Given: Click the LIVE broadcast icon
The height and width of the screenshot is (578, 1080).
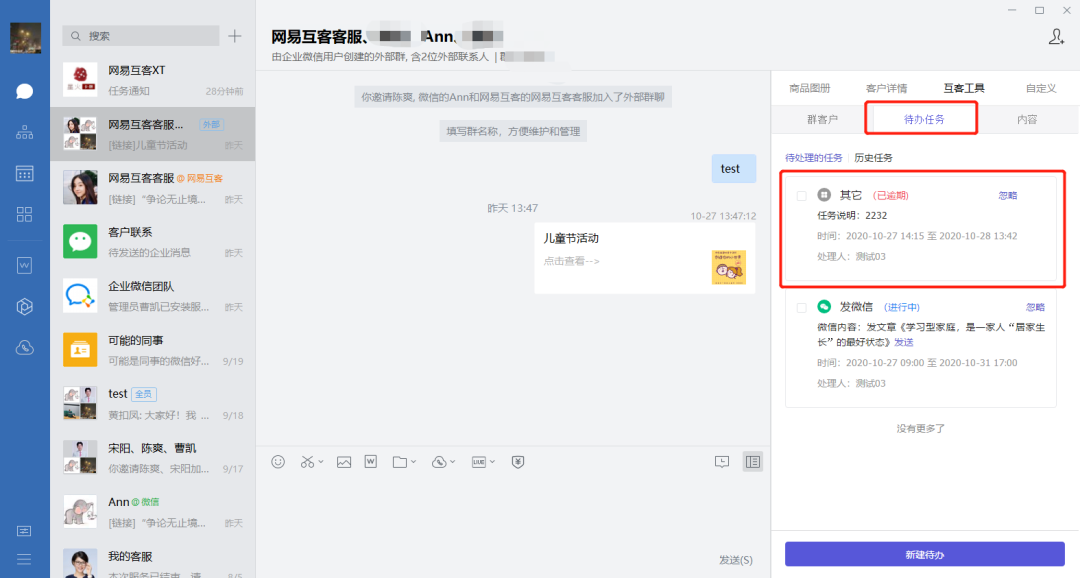Looking at the screenshot, I should coord(479,462).
